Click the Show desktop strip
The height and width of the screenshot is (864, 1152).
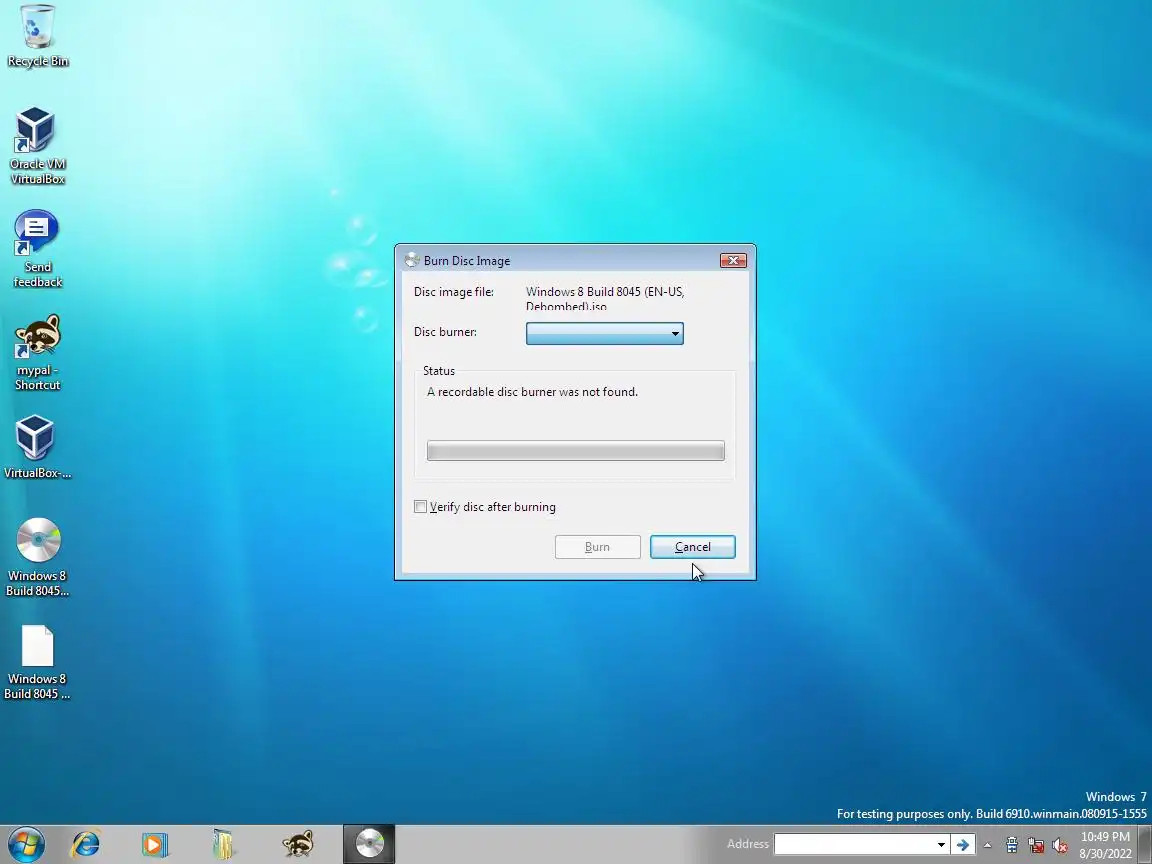pyautogui.click(x=1145, y=844)
